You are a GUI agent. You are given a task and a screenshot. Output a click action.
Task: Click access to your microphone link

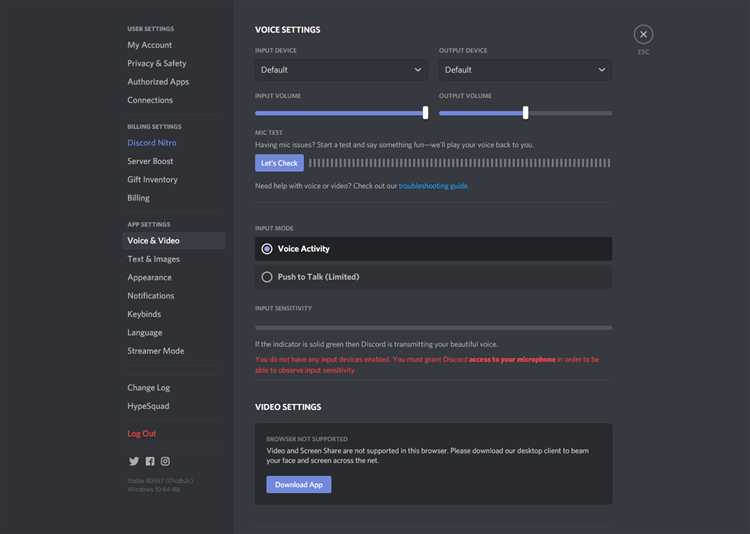[x=512, y=359]
